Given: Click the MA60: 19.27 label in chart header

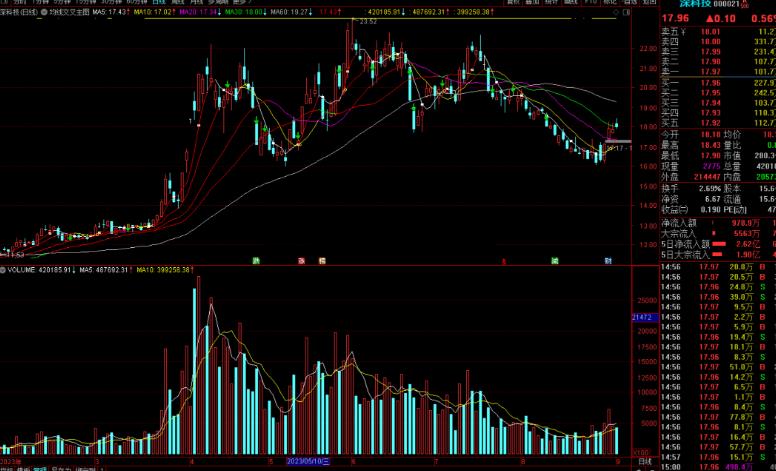Looking at the screenshot, I should (291, 11).
